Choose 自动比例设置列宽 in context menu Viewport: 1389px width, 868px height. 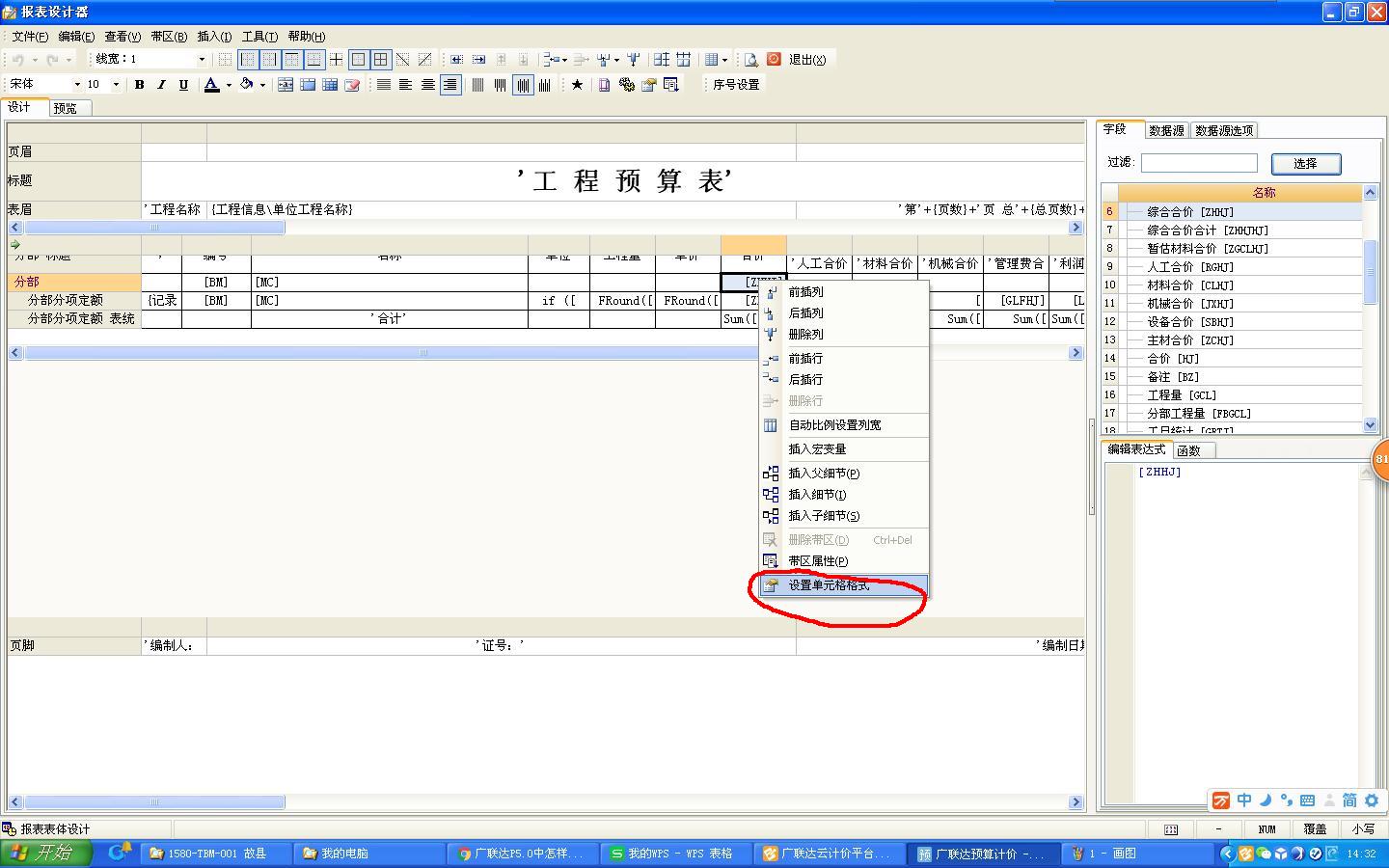point(844,424)
